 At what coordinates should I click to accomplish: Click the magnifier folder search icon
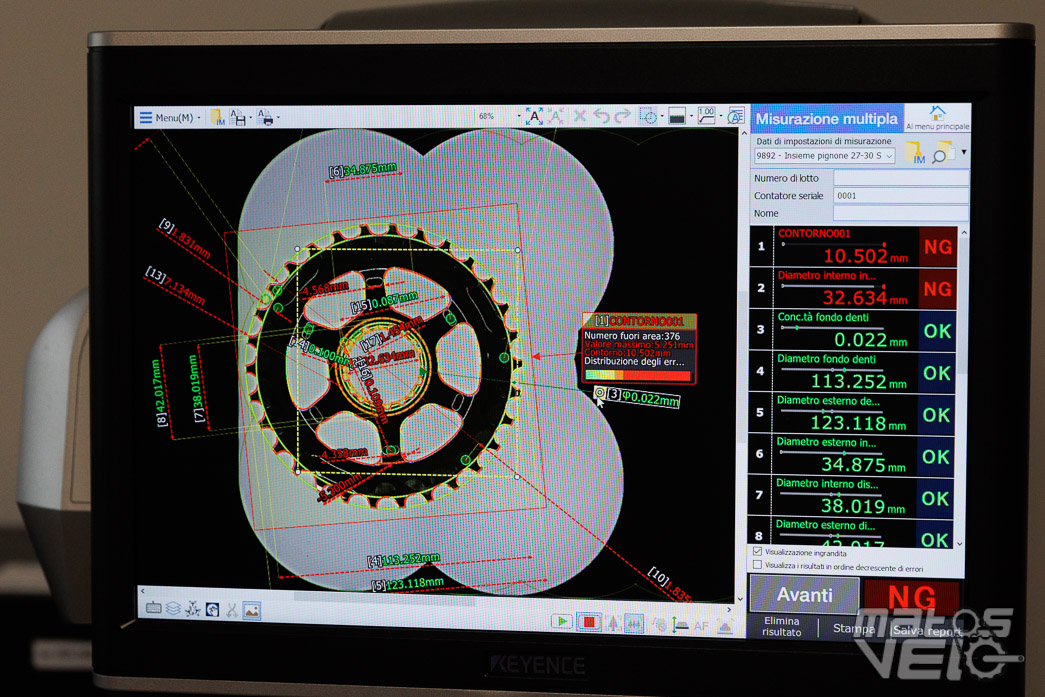[x=942, y=153]
